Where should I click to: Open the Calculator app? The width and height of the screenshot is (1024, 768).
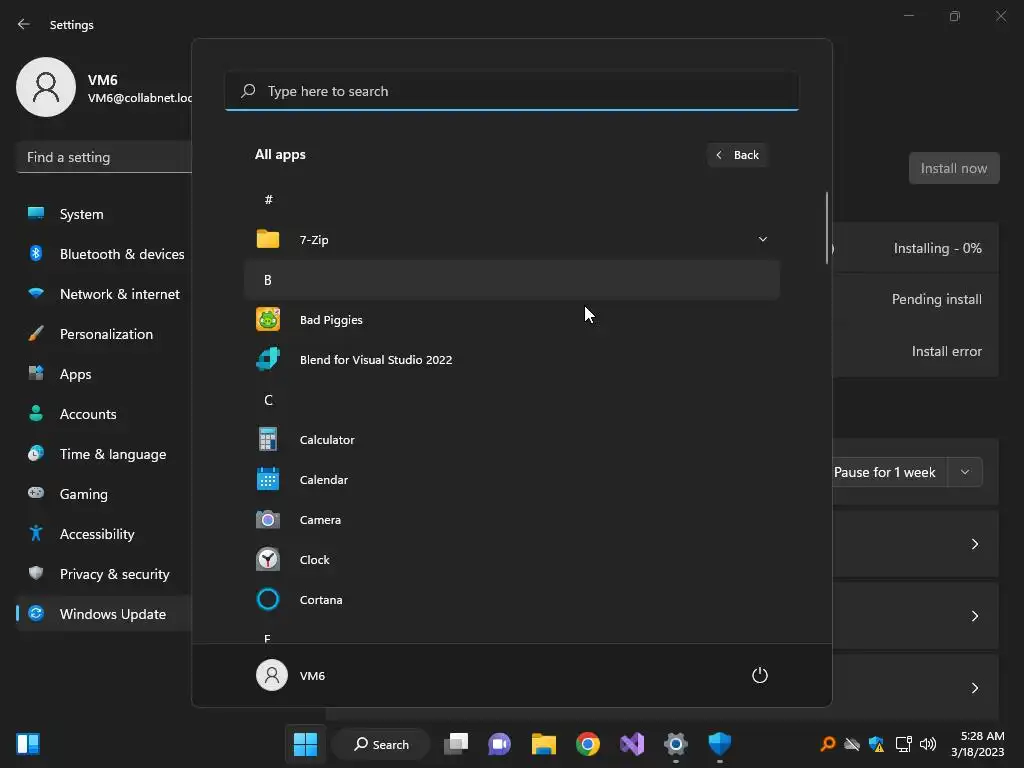tap(512, 440)
